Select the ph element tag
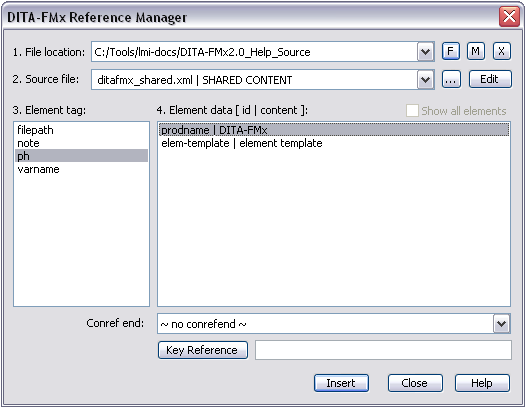This screenshot has height=408, width=526. click(x=81, y=156)
